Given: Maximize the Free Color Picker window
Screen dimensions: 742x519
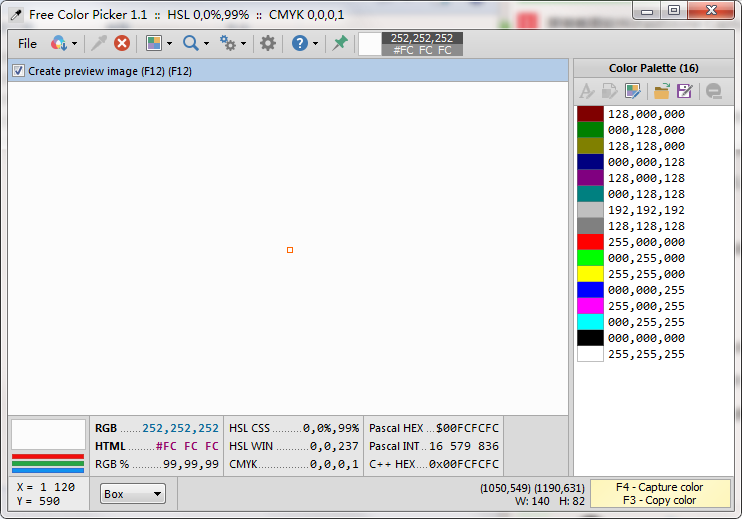Looking at the screenshot, I should 674,10.
